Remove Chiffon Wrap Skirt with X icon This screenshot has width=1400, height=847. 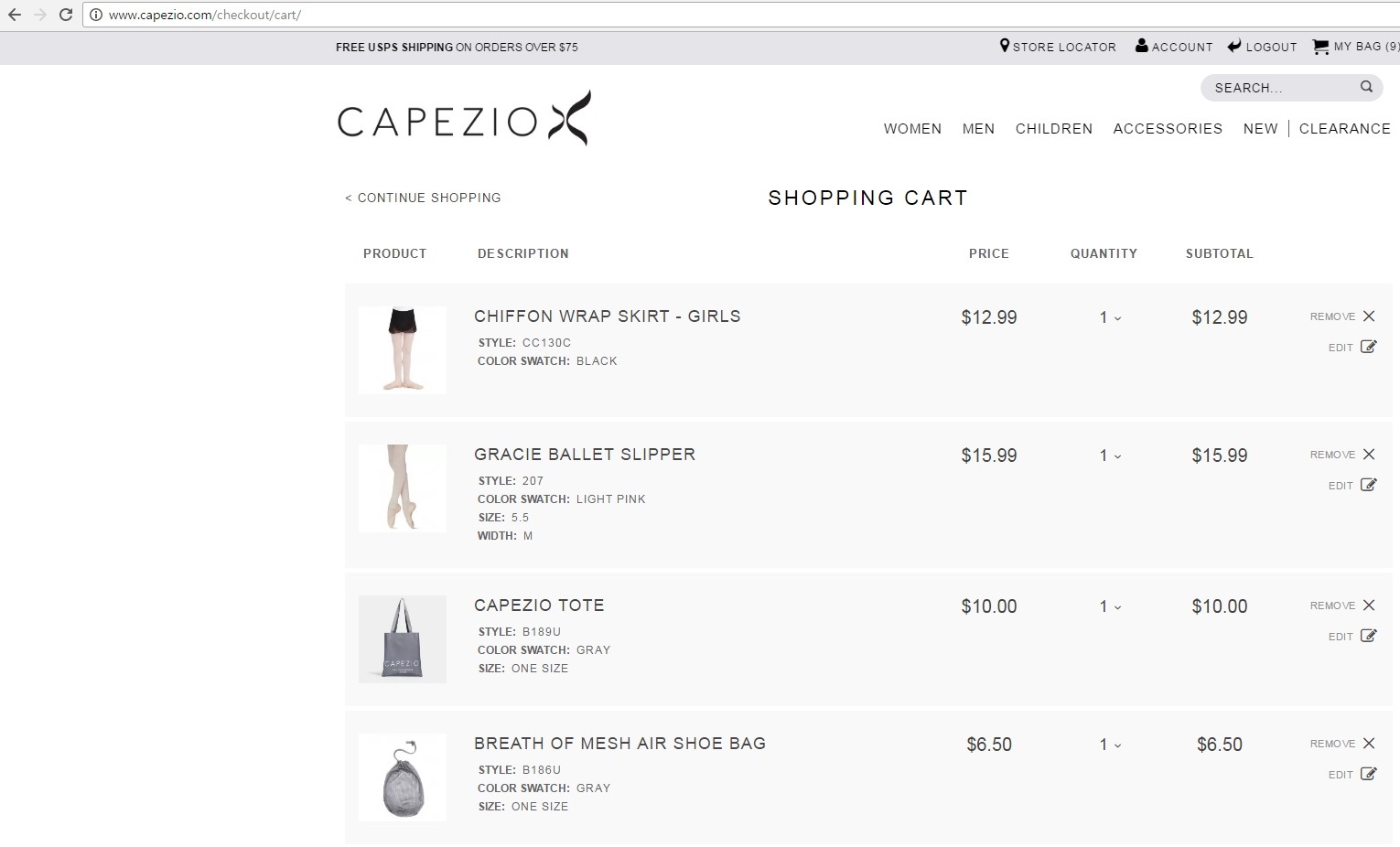coord(1369,316)
